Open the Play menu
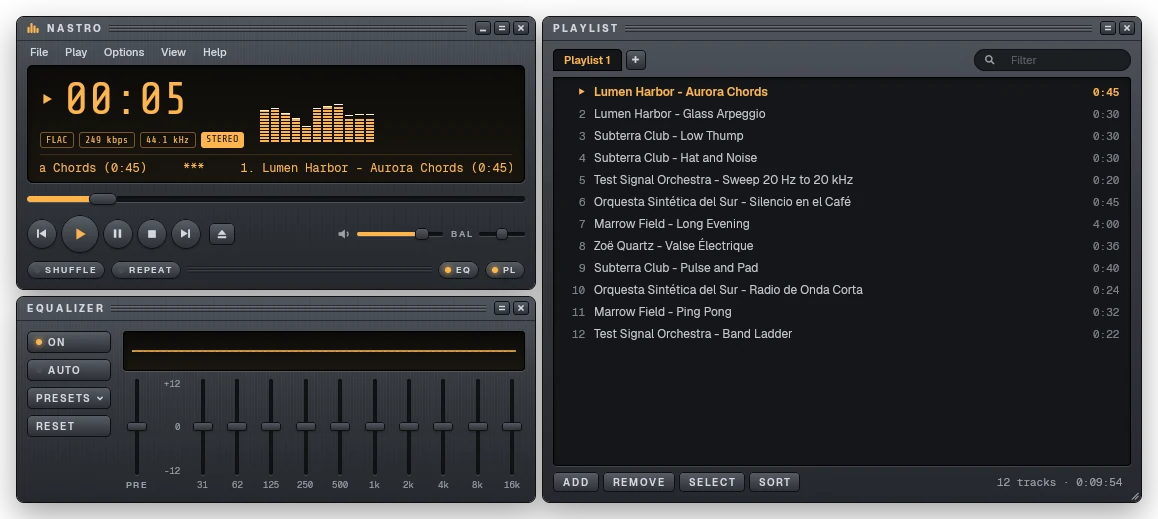Image resolution: width=1158 pixels, height=519 pixels. coord(76,52)
